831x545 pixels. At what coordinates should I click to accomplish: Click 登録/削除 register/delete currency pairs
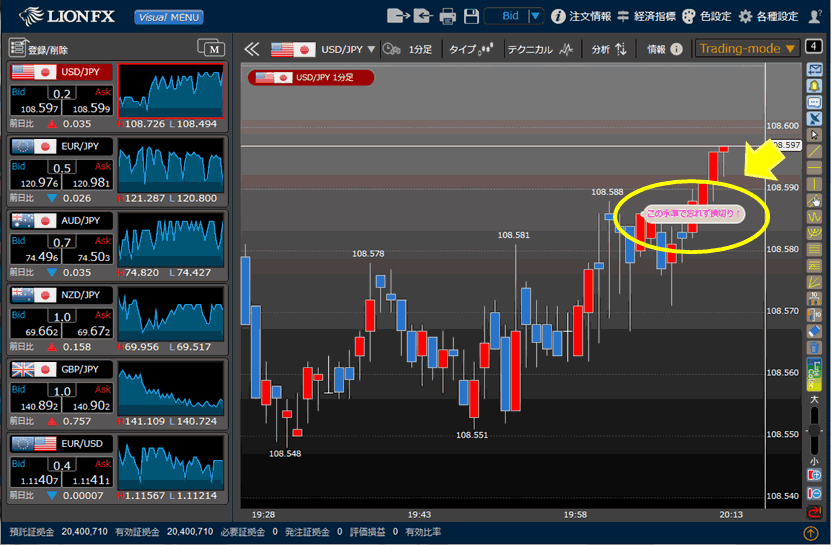(x=39, y=48)
